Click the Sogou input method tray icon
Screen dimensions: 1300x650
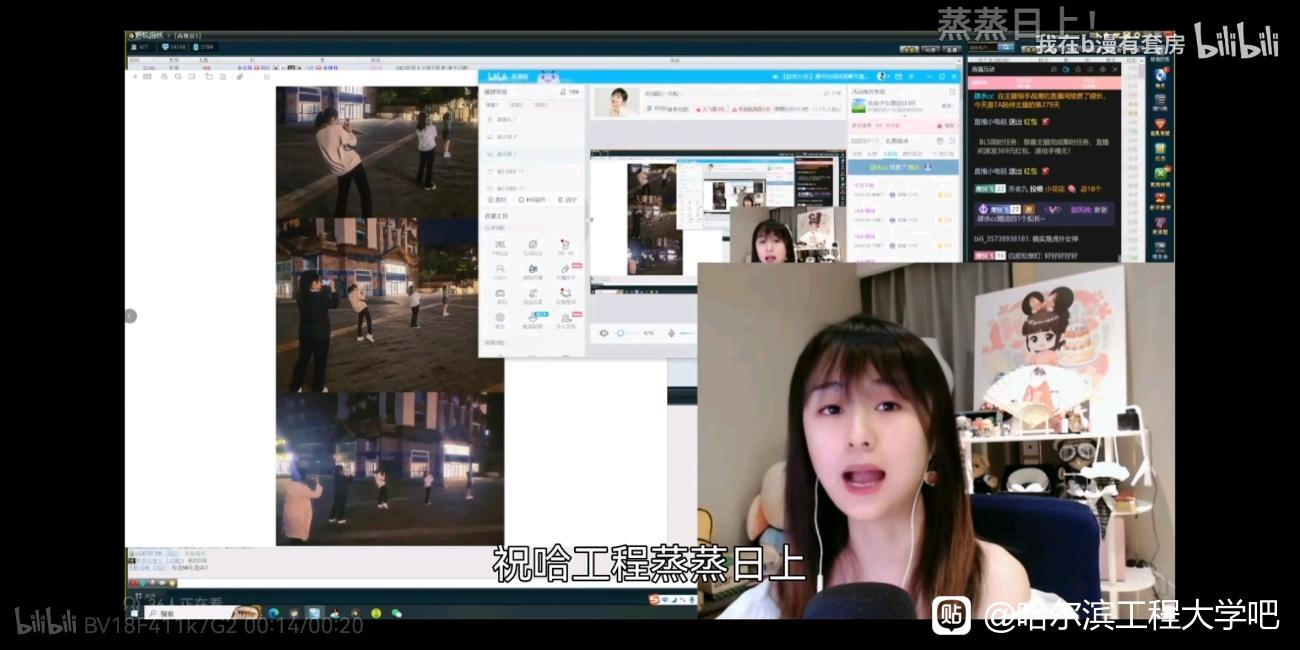click(x=654, y=600)
